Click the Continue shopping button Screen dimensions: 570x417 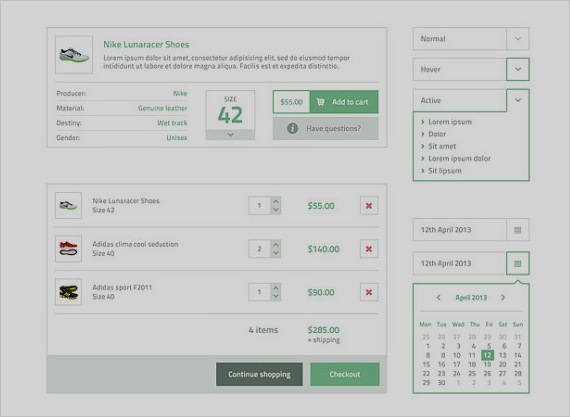point(259,374)
